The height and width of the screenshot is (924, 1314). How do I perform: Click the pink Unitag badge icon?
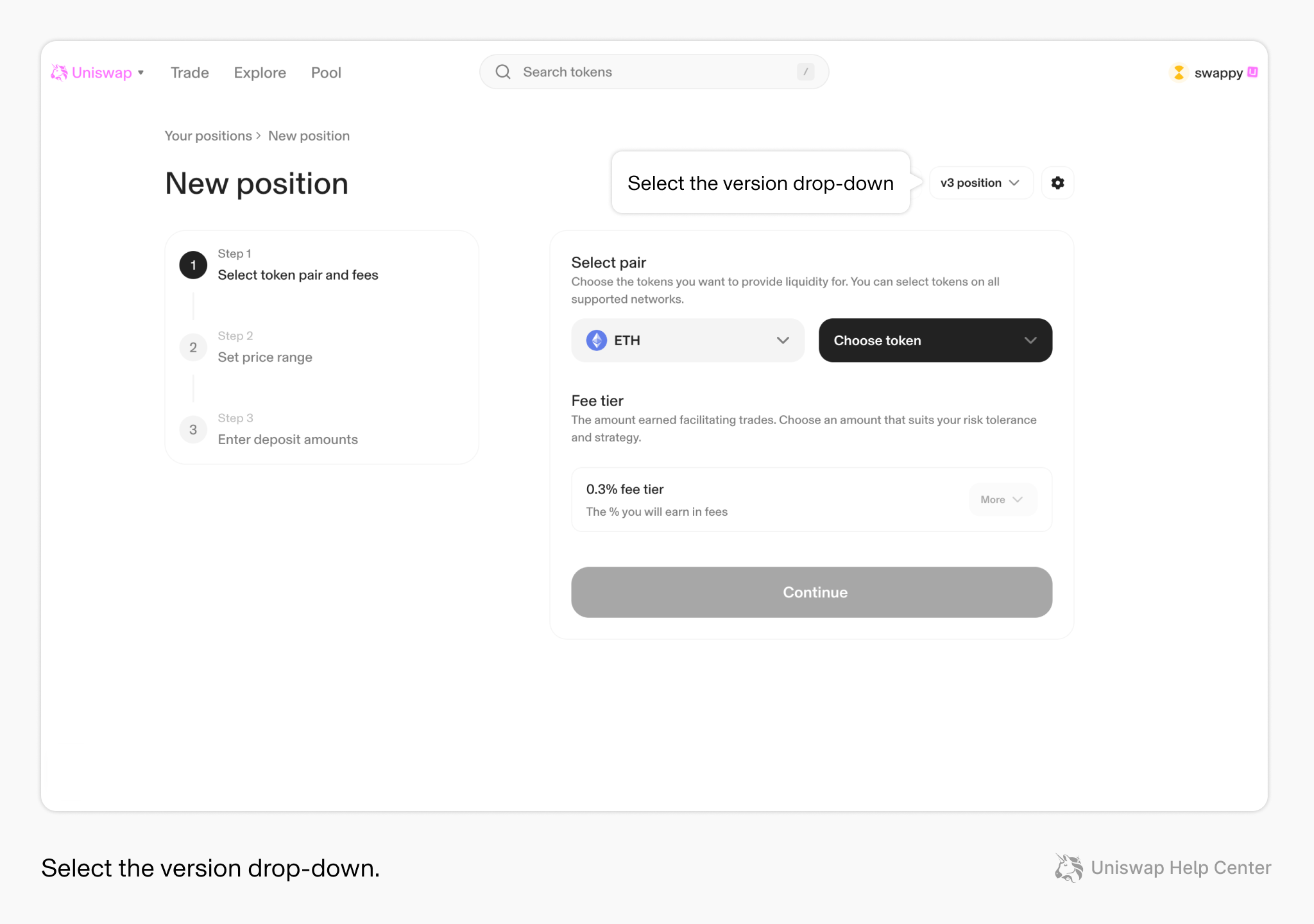(x=1252, y=72)
